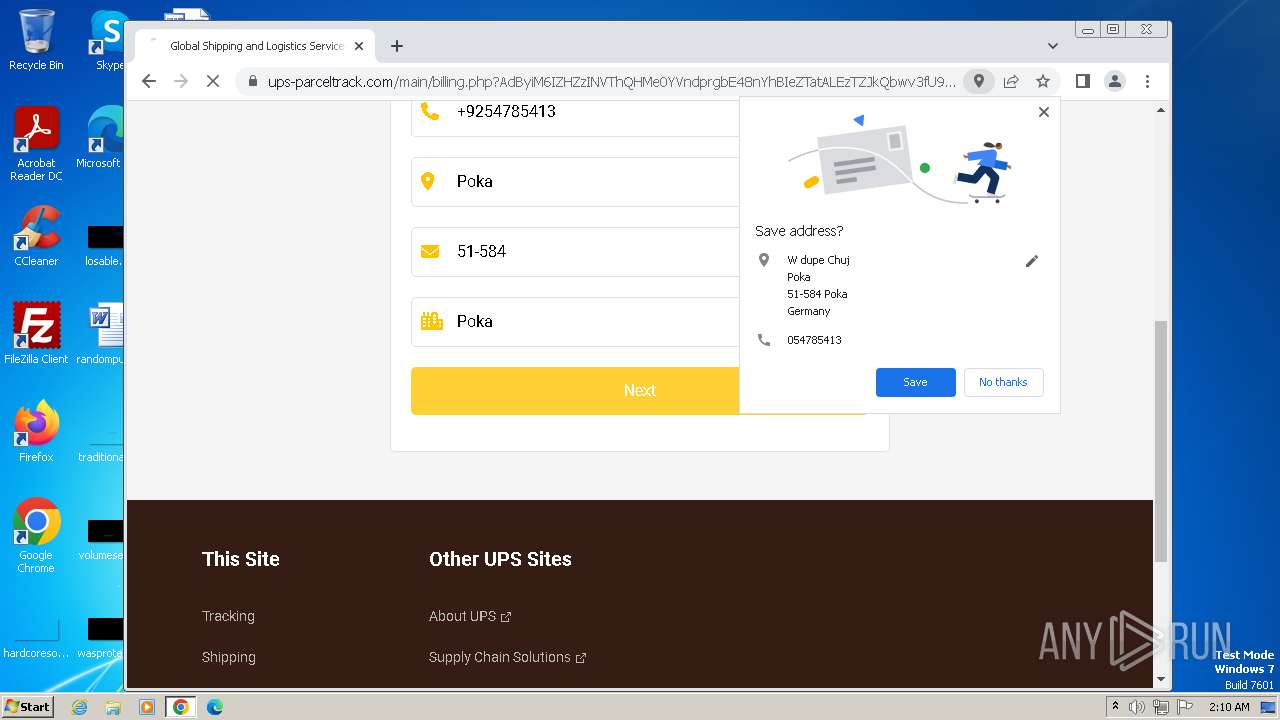Open the Recycle Bin desktop icon
The height and width of the screenshot is (720, 1280).
coord(36,40)
